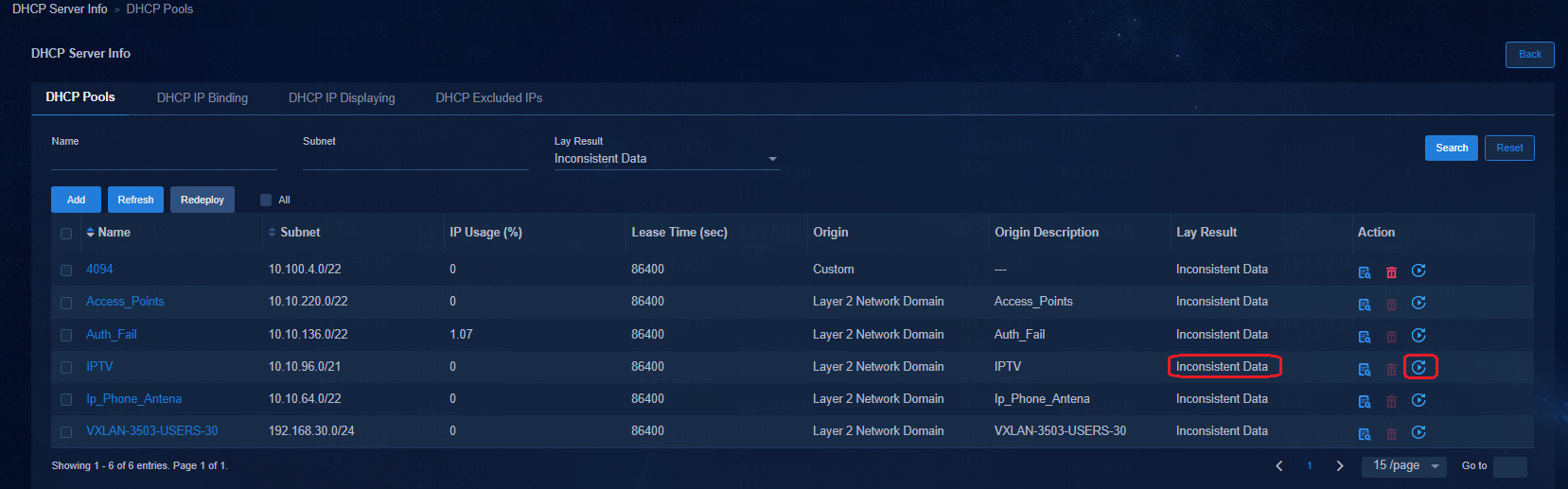
Task: Open the IPTV pool link
Action: (x=99, y=367)
